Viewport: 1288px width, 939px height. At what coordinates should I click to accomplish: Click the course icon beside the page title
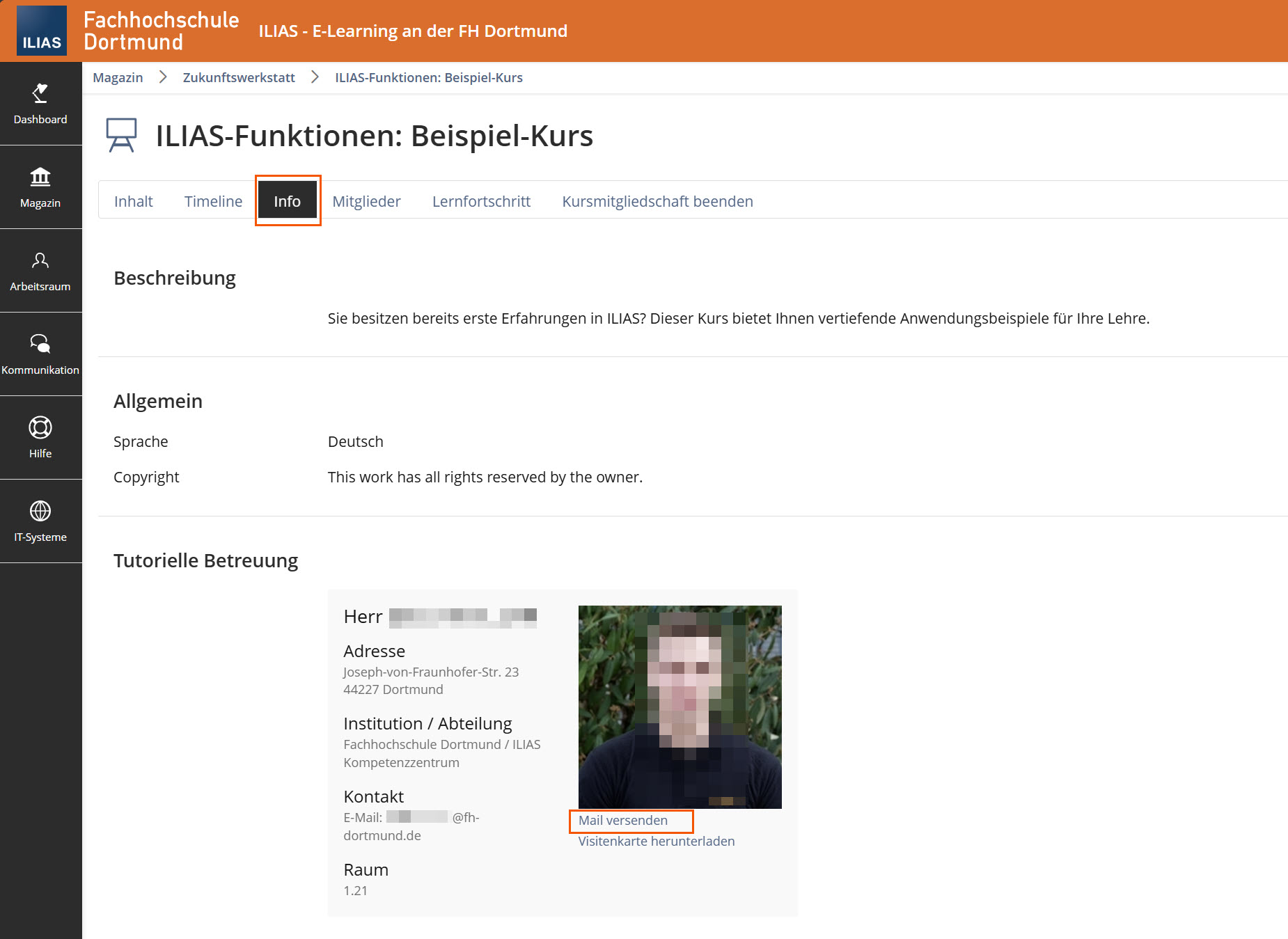click(121, 134)
